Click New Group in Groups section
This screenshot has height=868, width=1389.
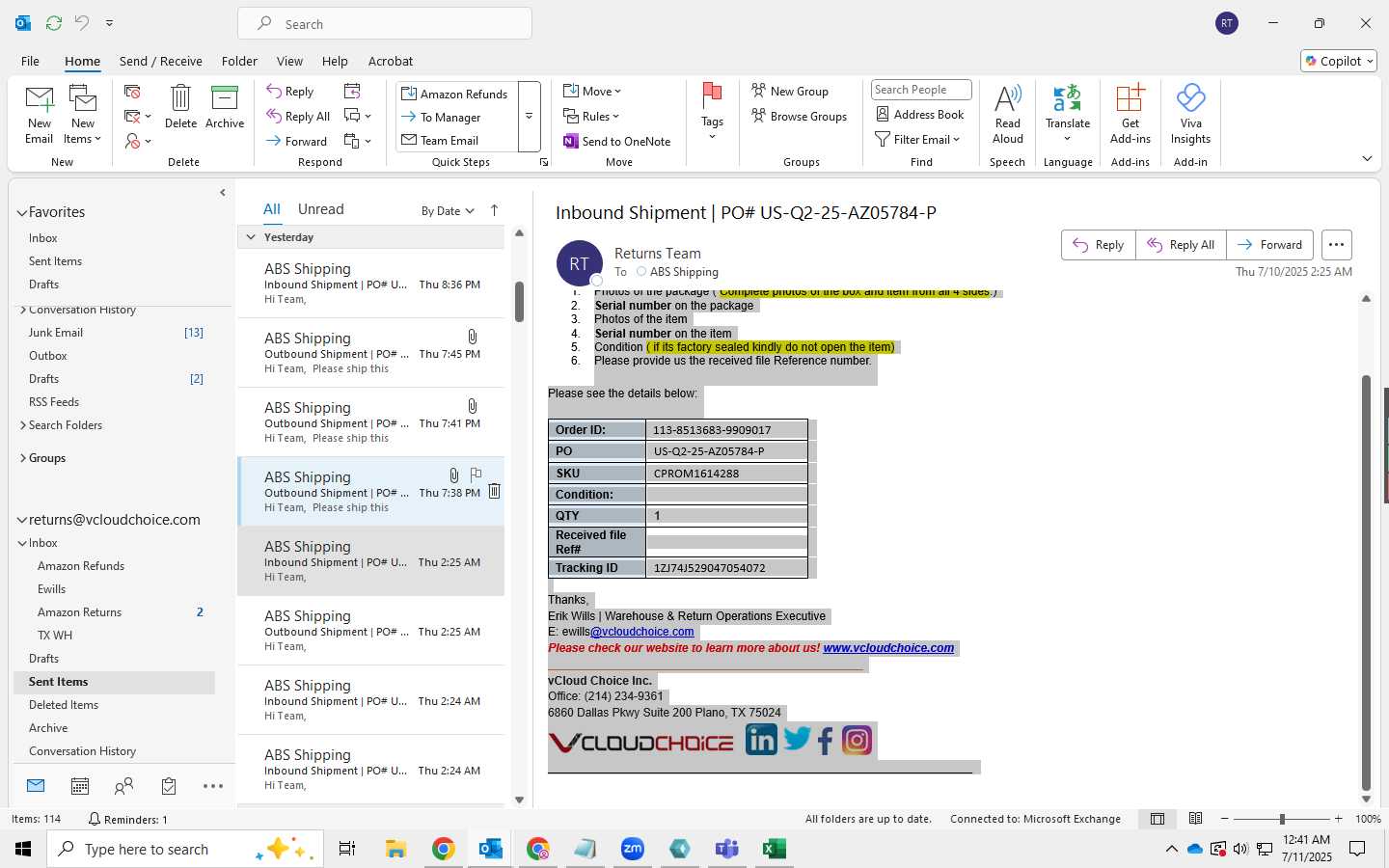[x=790, y=92]
